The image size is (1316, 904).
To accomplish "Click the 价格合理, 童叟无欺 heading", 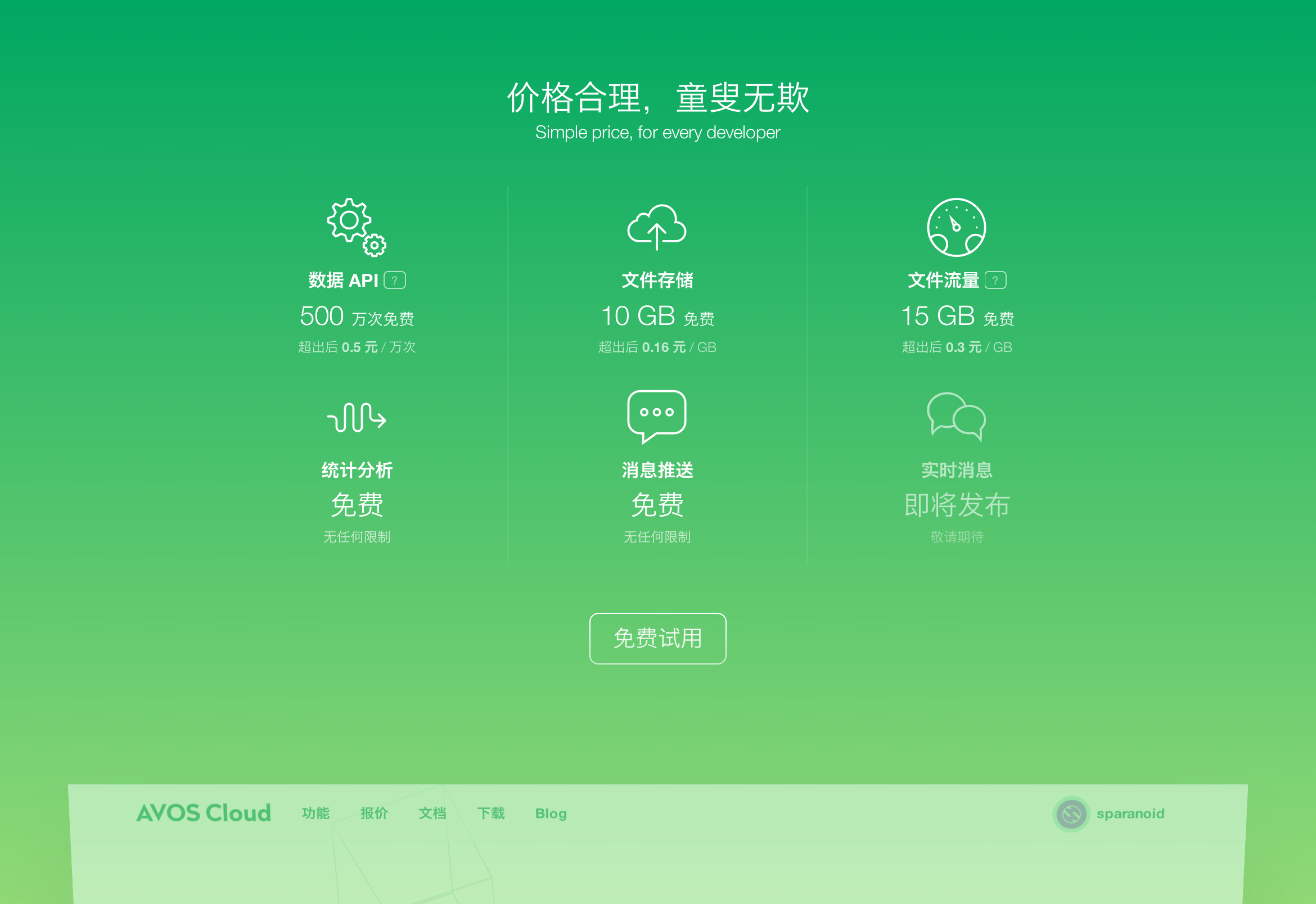I will pyautogui.click(x=657, y=97).
